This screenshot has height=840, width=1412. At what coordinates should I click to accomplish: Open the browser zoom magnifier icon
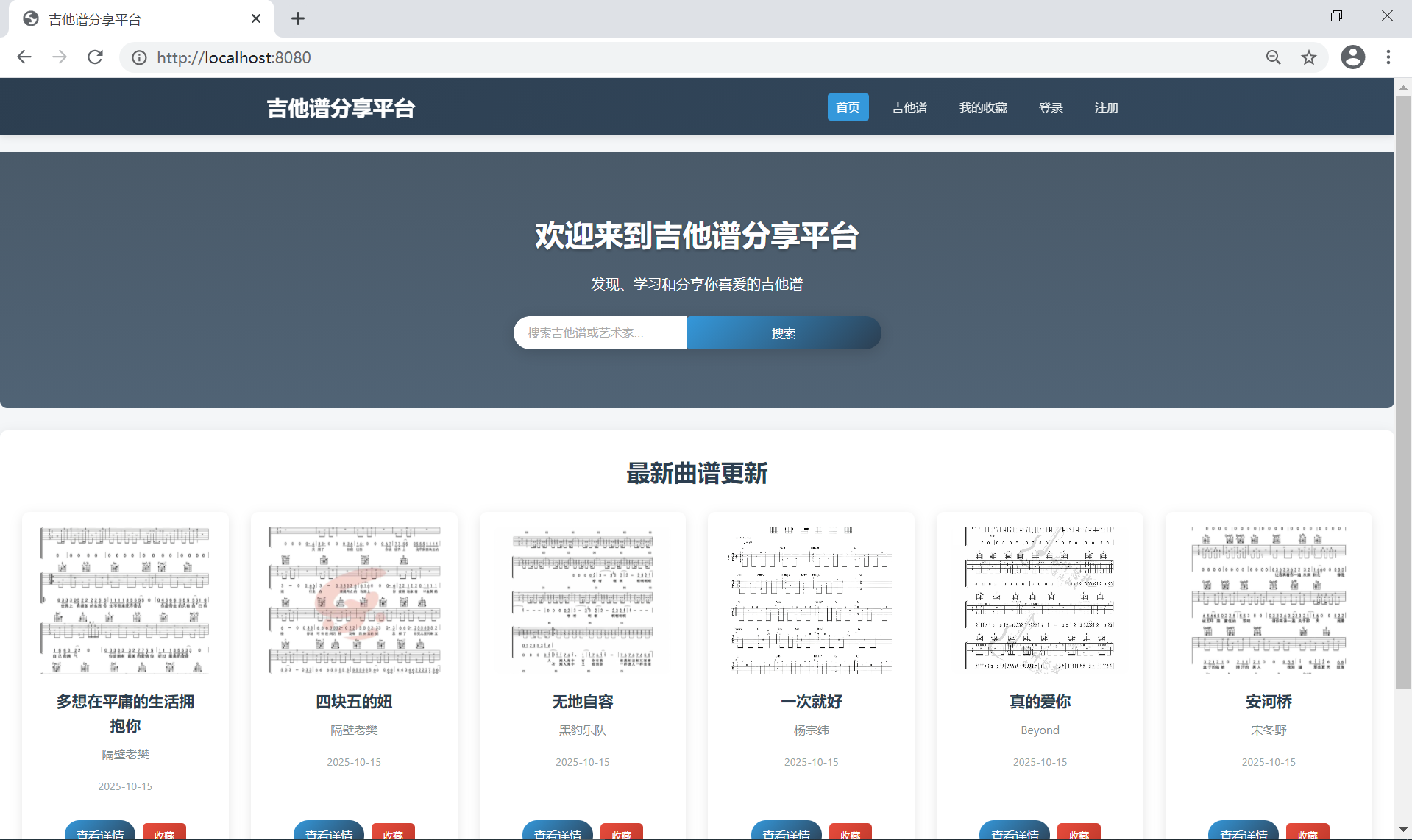1273,57
